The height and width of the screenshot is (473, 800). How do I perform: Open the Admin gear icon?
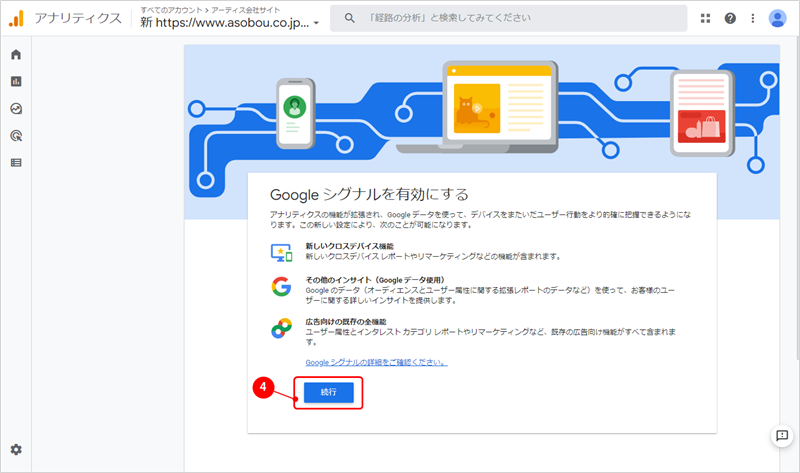pos(16,450)
